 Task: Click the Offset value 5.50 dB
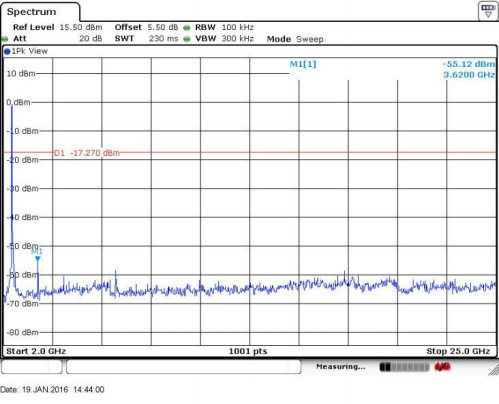point(163,27)
